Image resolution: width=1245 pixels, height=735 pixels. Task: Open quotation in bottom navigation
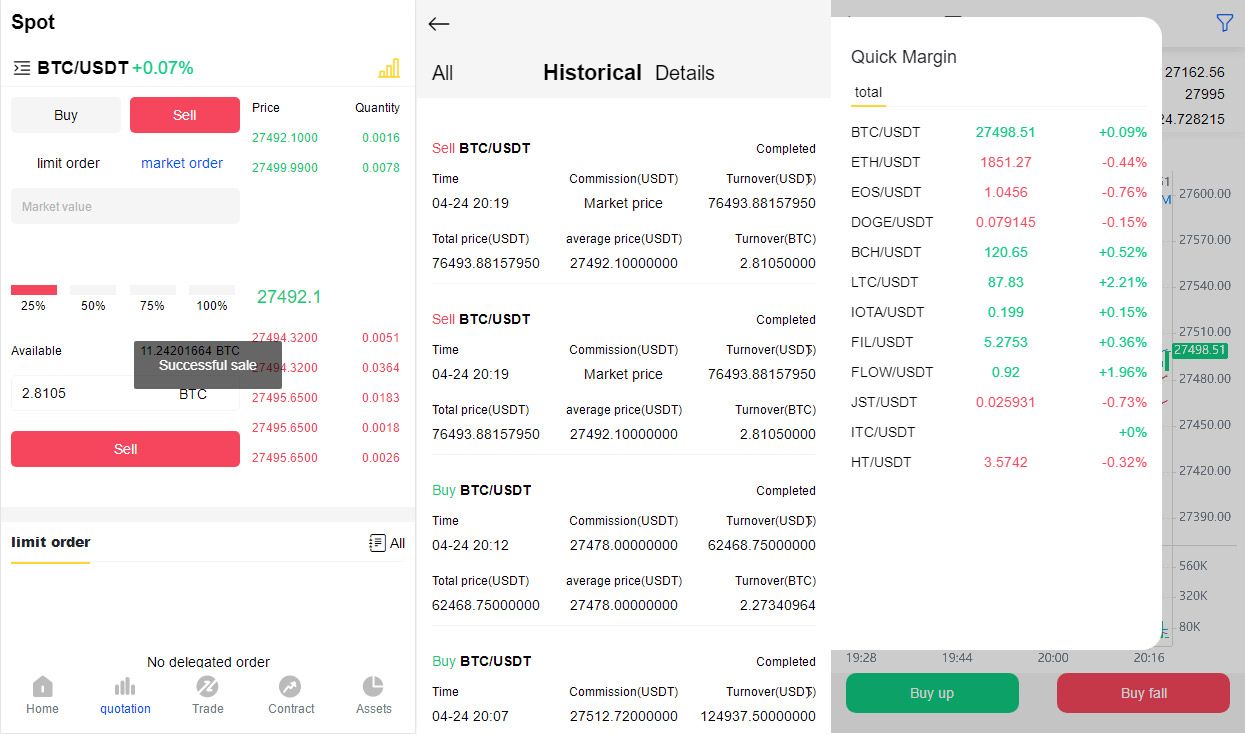tap(125, 695)
